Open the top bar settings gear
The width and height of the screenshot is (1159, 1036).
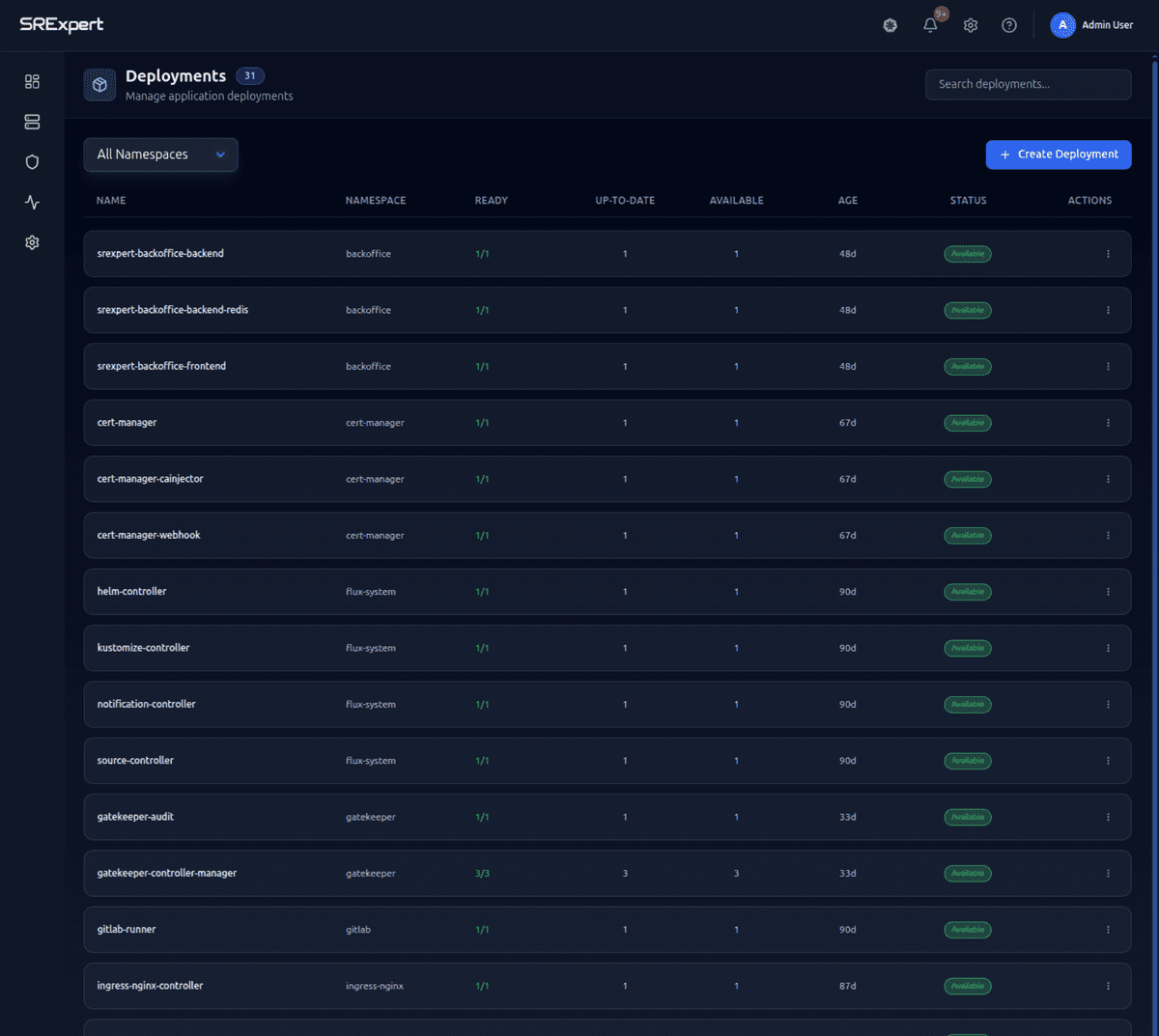click(x=970, y=25)
